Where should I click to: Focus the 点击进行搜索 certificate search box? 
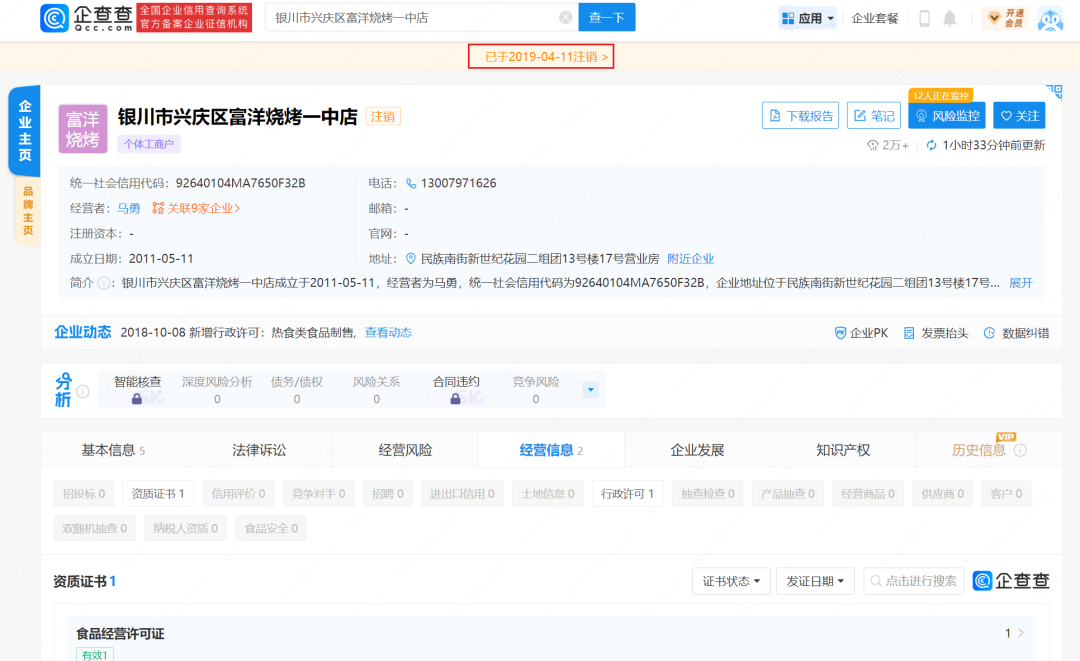913,581
